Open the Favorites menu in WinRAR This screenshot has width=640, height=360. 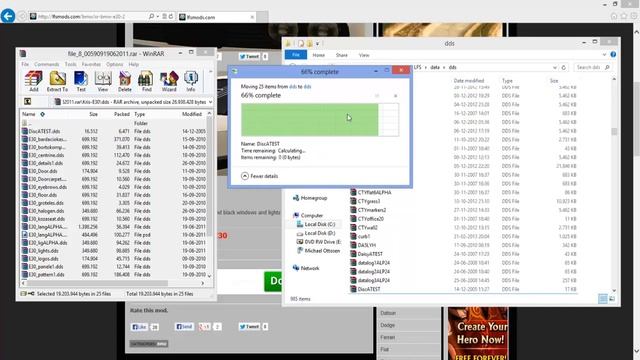[91, 64]
